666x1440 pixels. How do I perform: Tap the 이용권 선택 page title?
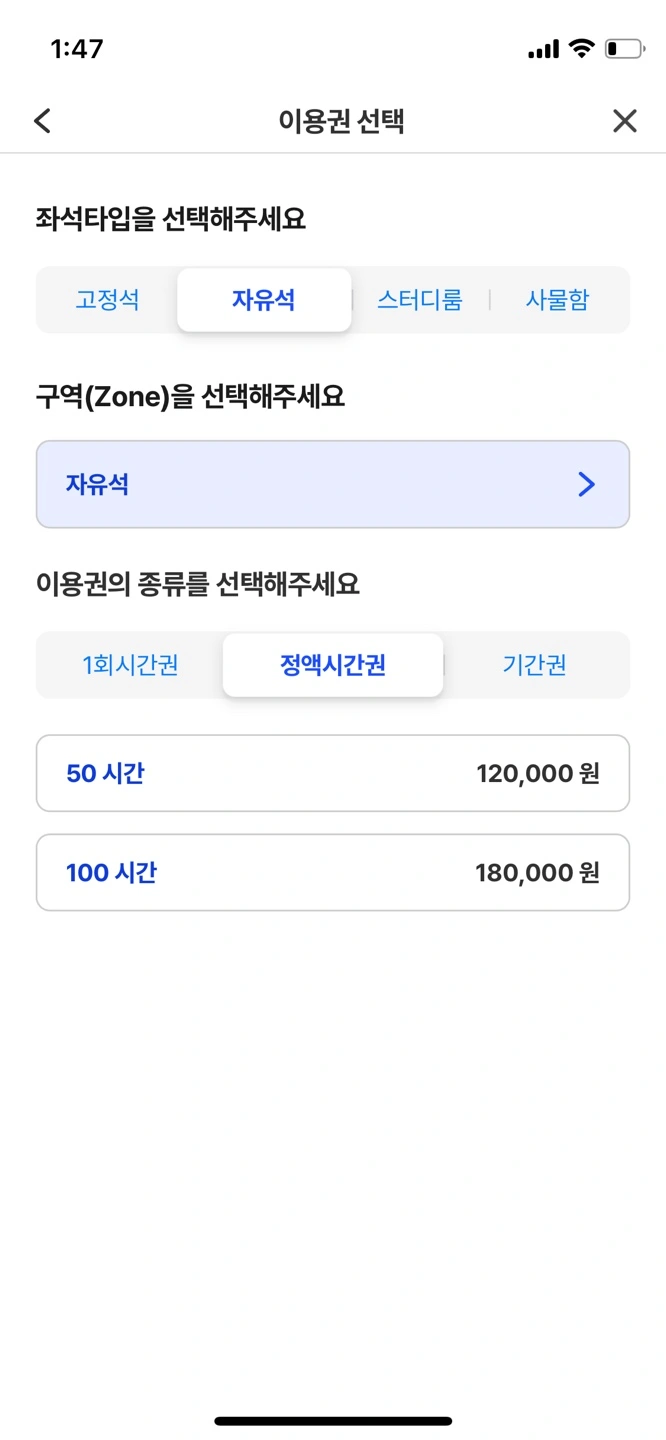coord(341,122)
